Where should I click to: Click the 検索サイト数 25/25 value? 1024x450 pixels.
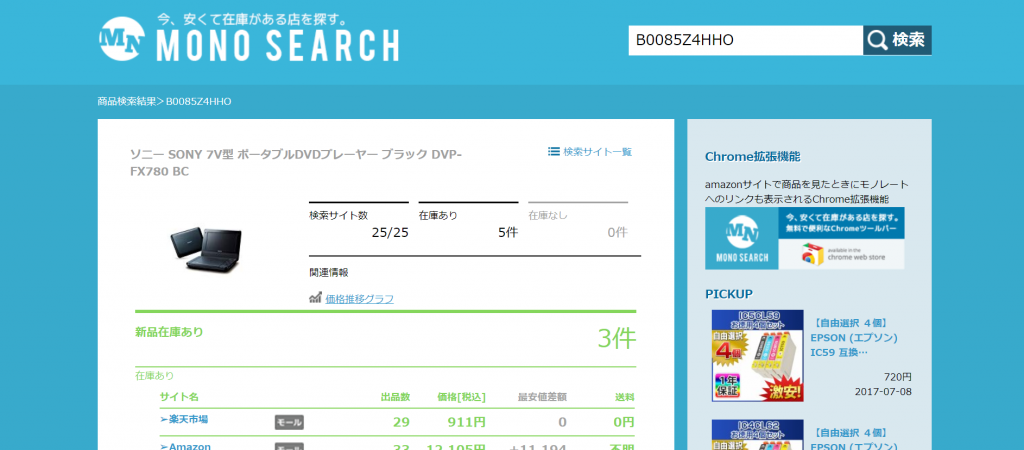click(x=390, y=232)
